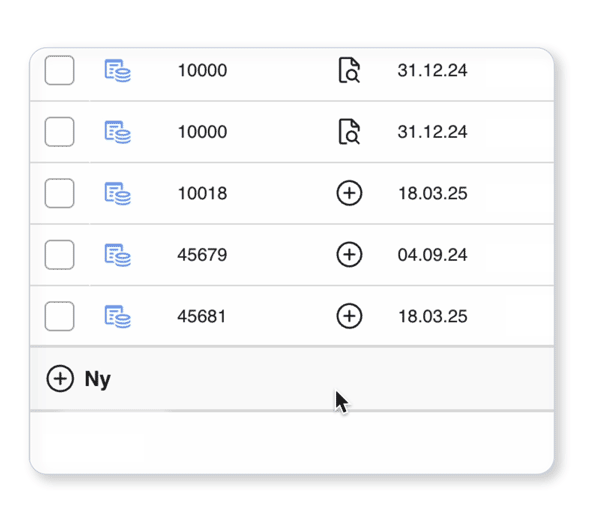
Task: Click the blue coins ledger icon for 45679
Action: tap(117, 255)
